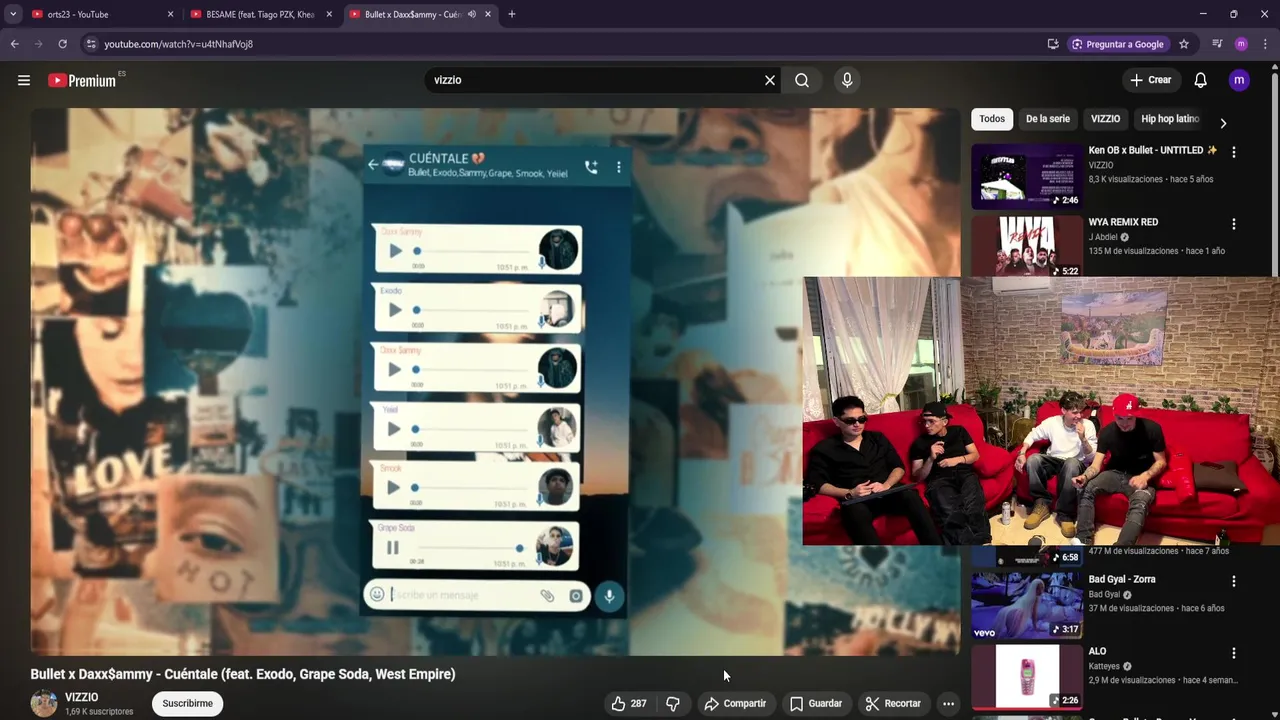Click the Suscribirme button
The image size is (1280, 720).
[x=188, y=703]
